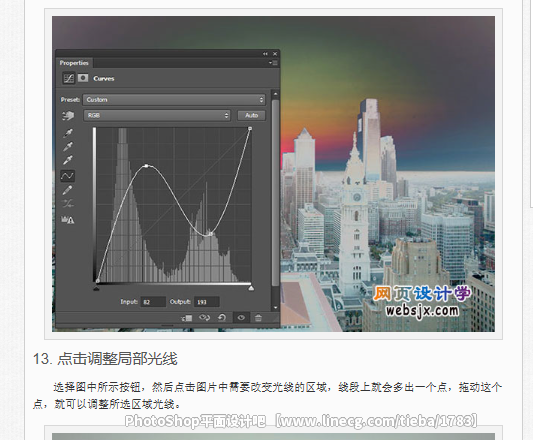This screenshot has width=533, height=440.
Task: Select the upper-left curve control point
Action: pyautogui.click(x=147, y=166)
